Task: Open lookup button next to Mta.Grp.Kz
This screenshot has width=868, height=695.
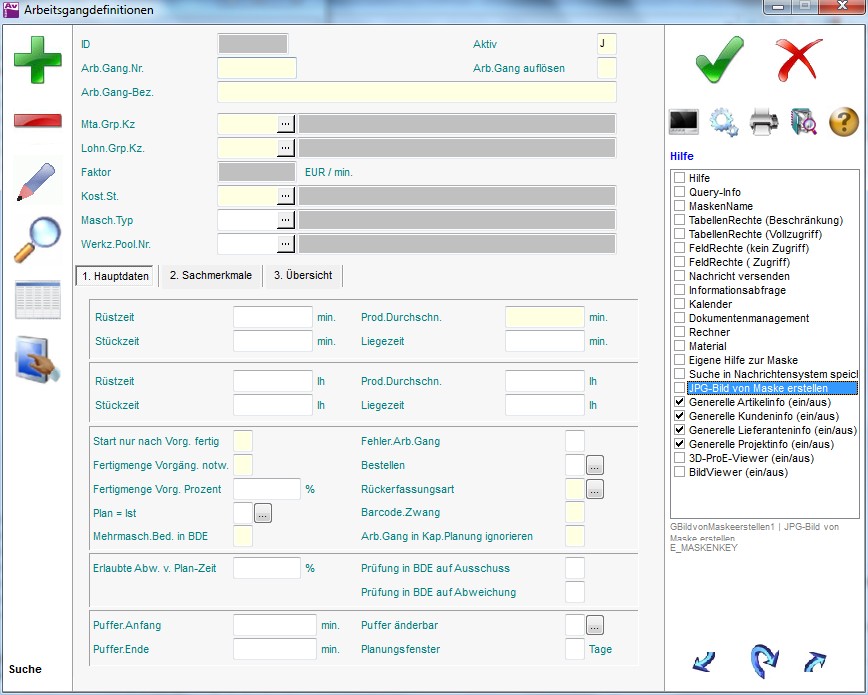Action: pos(286,124)
